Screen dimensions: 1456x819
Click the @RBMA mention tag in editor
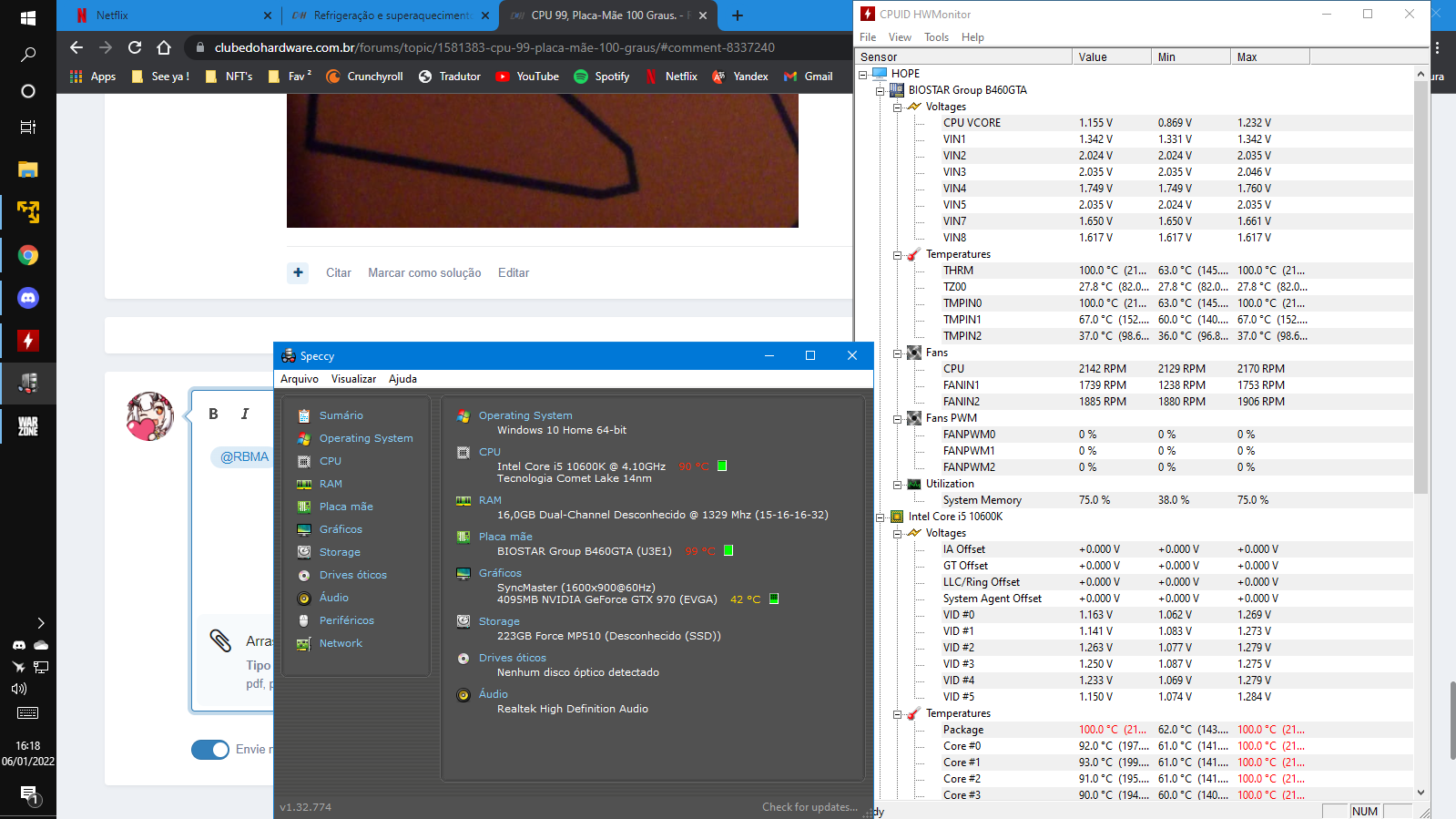[245, 456]
